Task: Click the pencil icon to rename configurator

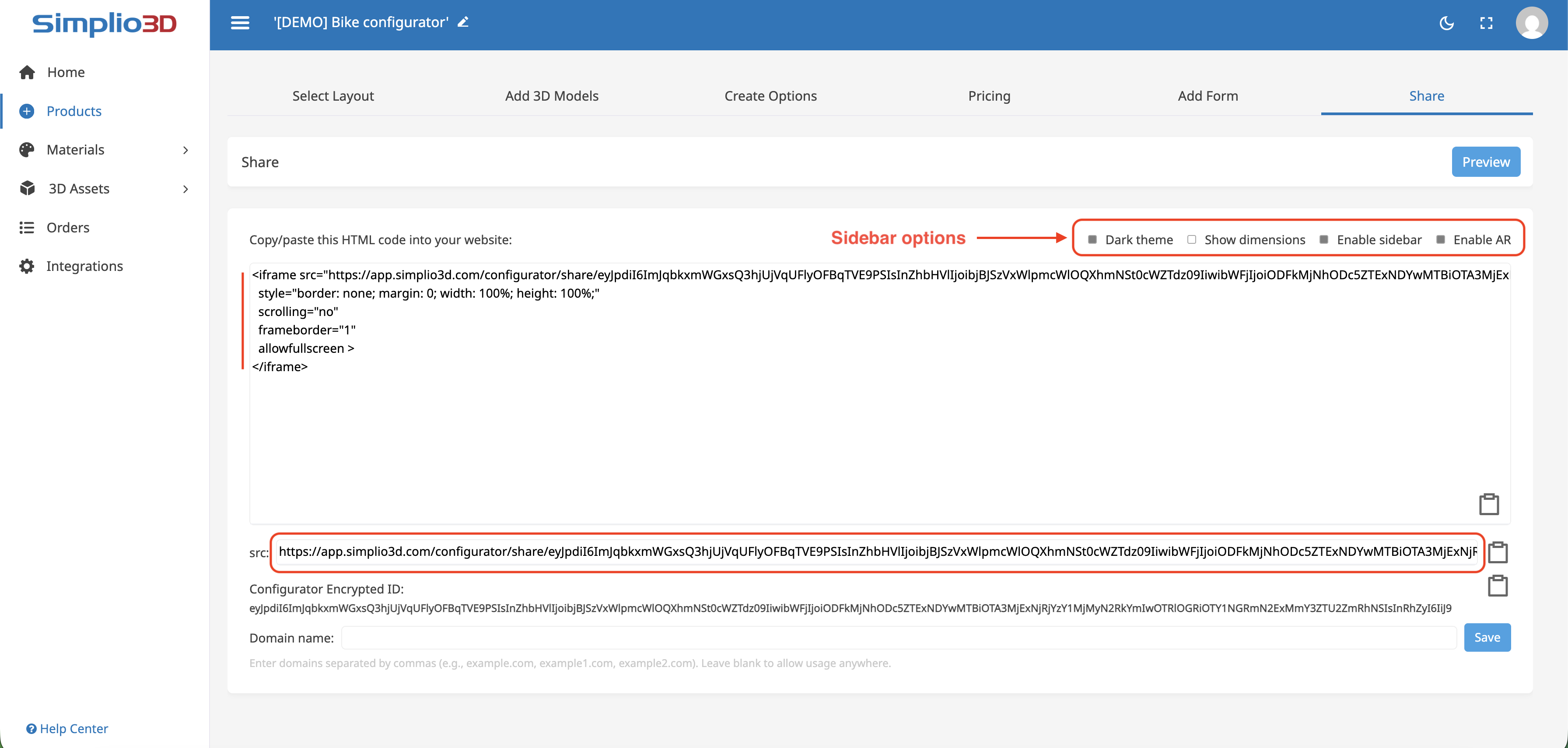Action: pyautogui.click(x=463, y=22)
